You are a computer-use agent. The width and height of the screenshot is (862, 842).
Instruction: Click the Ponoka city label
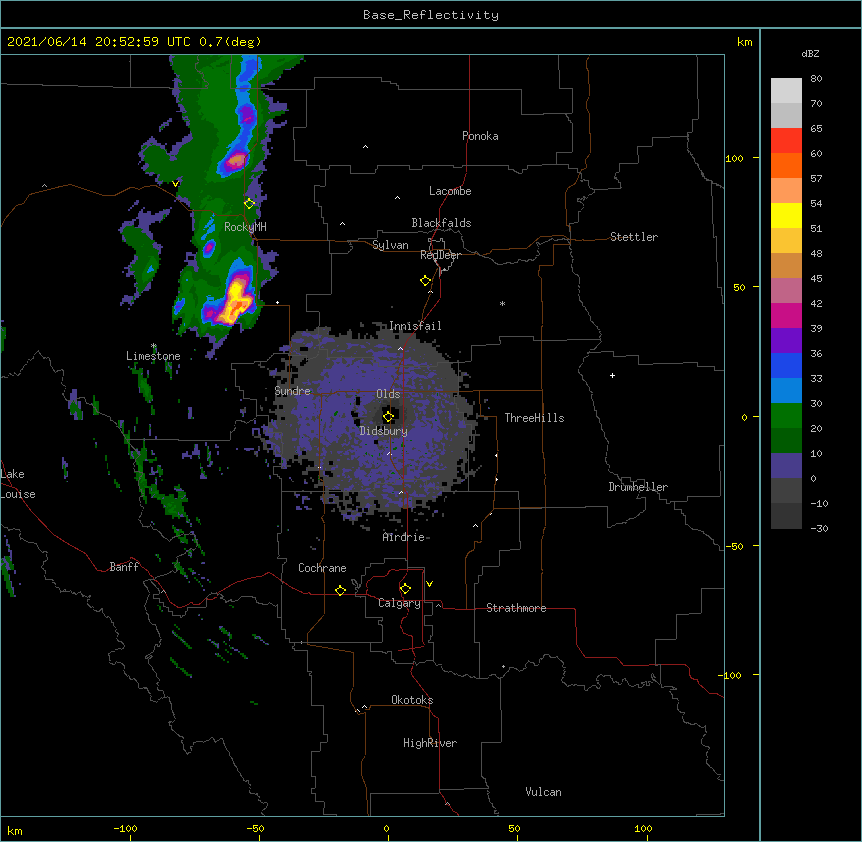480,136
